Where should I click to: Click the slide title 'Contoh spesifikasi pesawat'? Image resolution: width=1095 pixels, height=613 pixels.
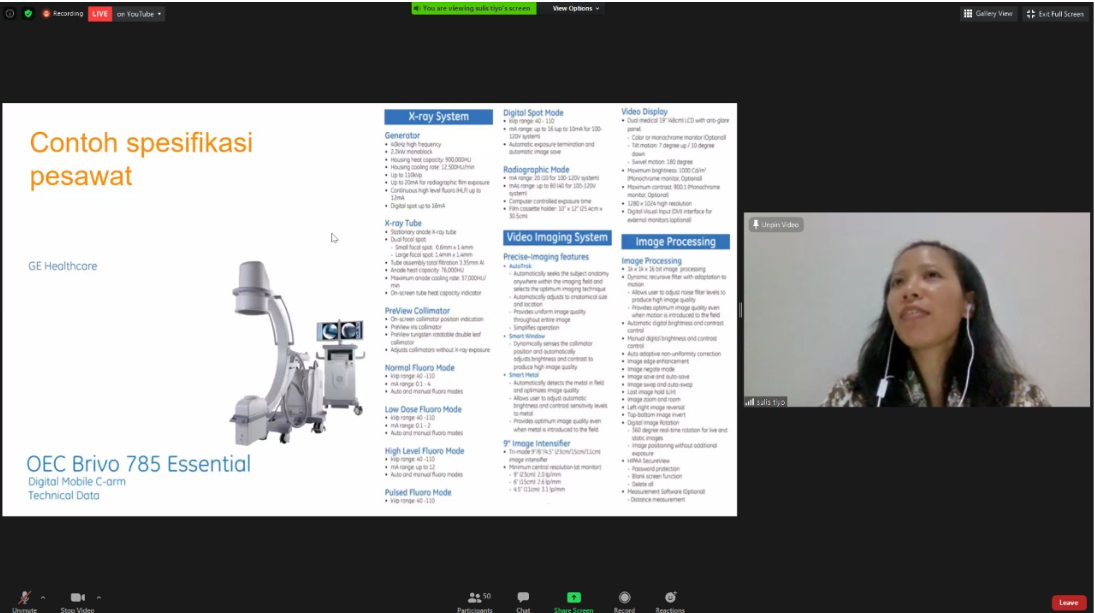click(x=141, y=159)
